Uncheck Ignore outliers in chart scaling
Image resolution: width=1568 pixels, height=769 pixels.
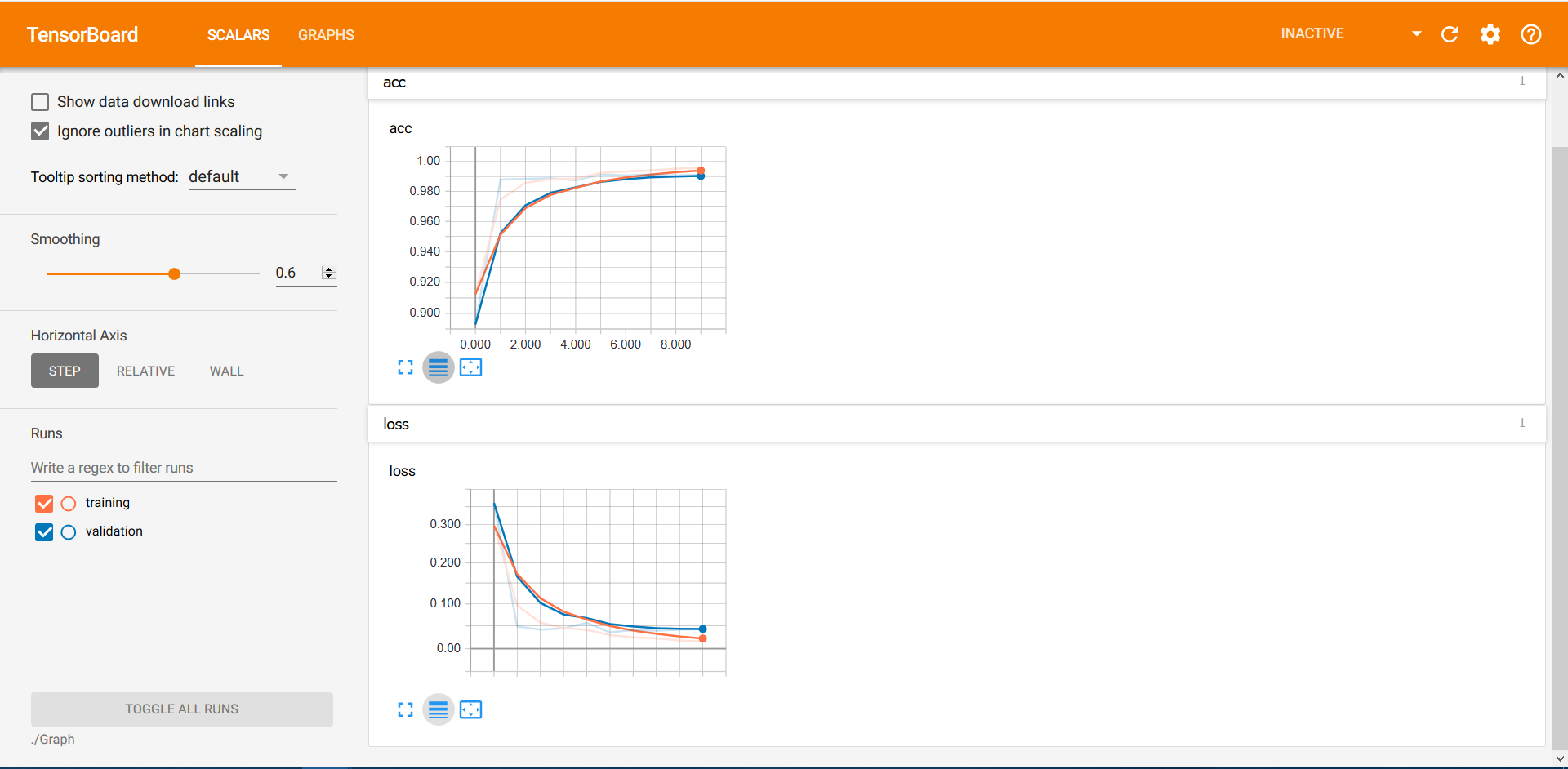tap(40, 131)
